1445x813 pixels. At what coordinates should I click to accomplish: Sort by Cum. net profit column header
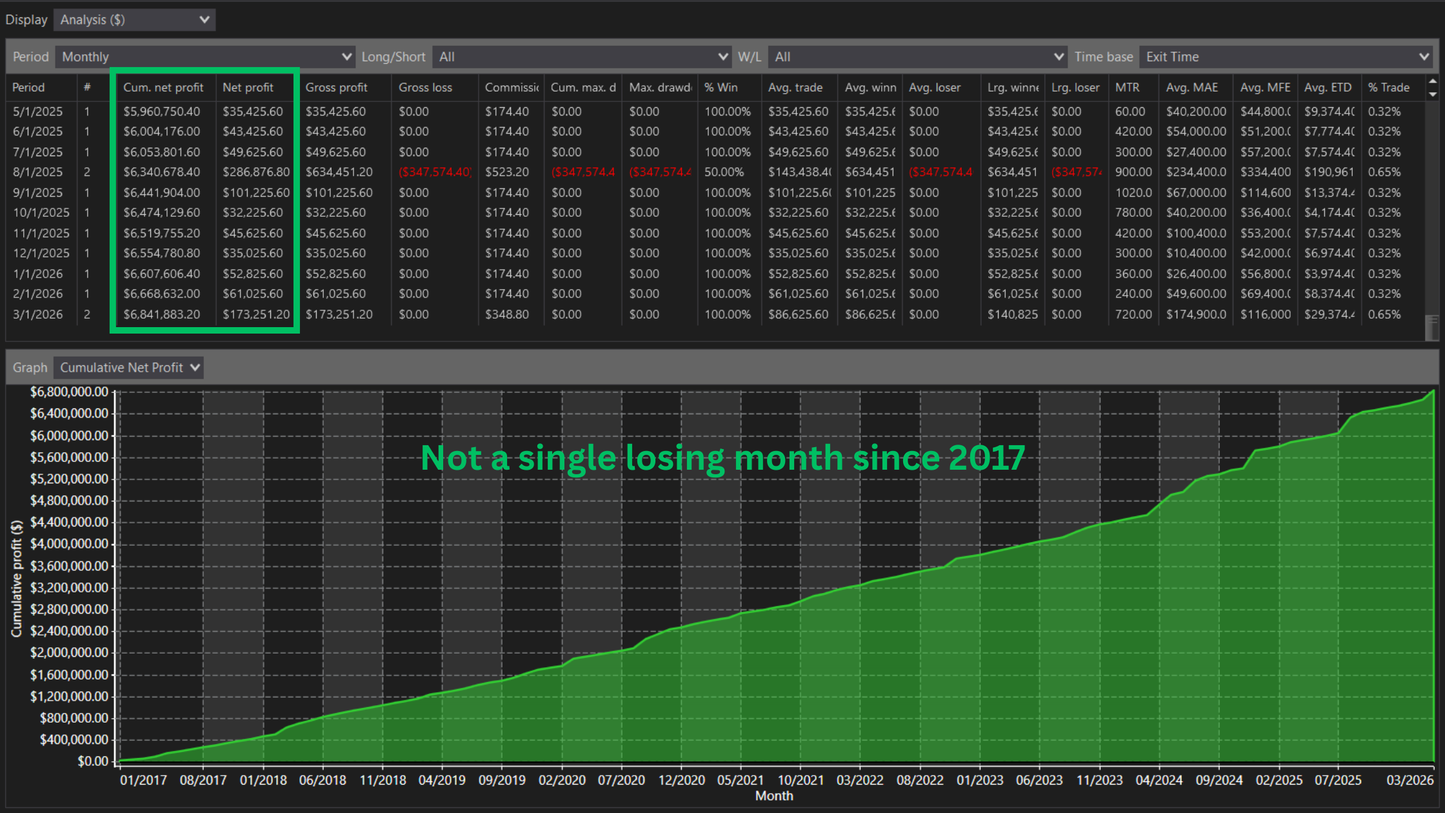163,88
